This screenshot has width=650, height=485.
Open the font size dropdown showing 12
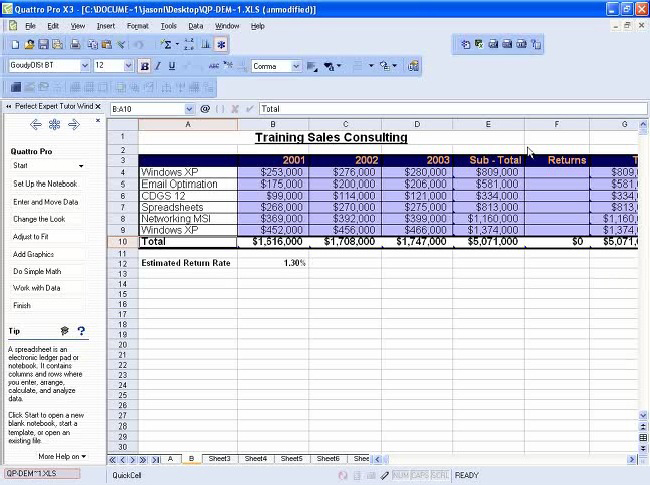click(128, 65)
